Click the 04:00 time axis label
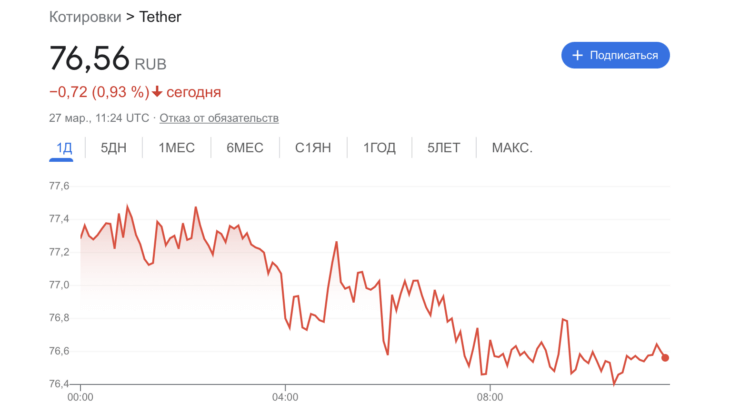The height and width of the screenshot is (413, 750). point(285,397)
